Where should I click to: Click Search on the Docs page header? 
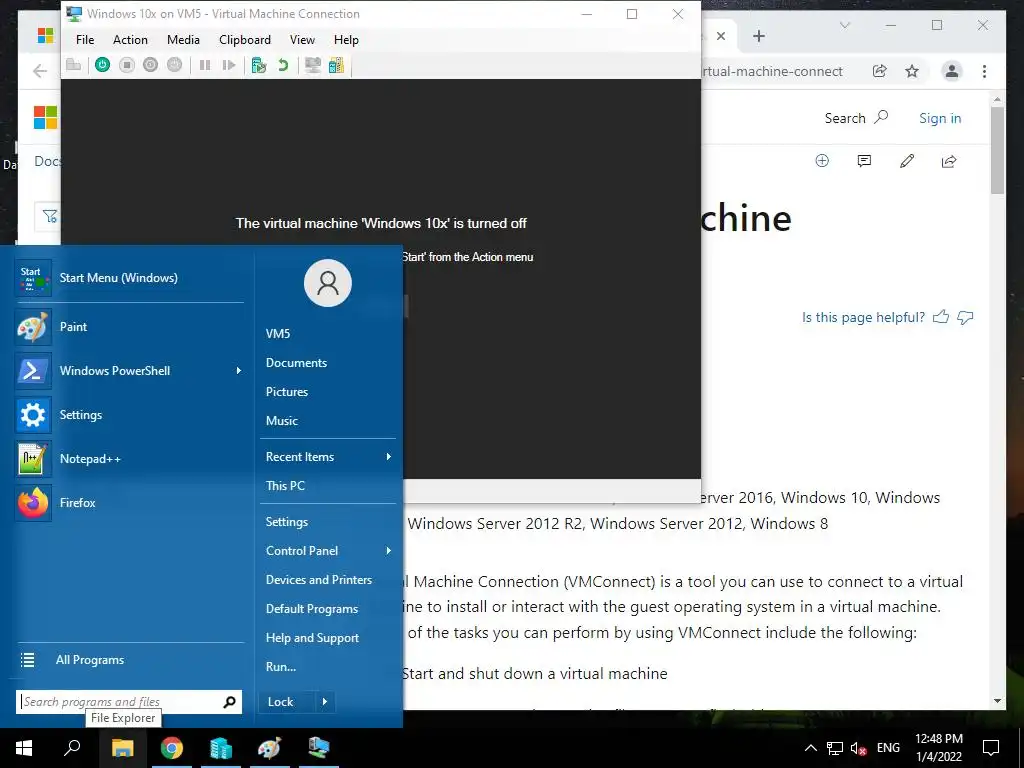coord(856,118)
